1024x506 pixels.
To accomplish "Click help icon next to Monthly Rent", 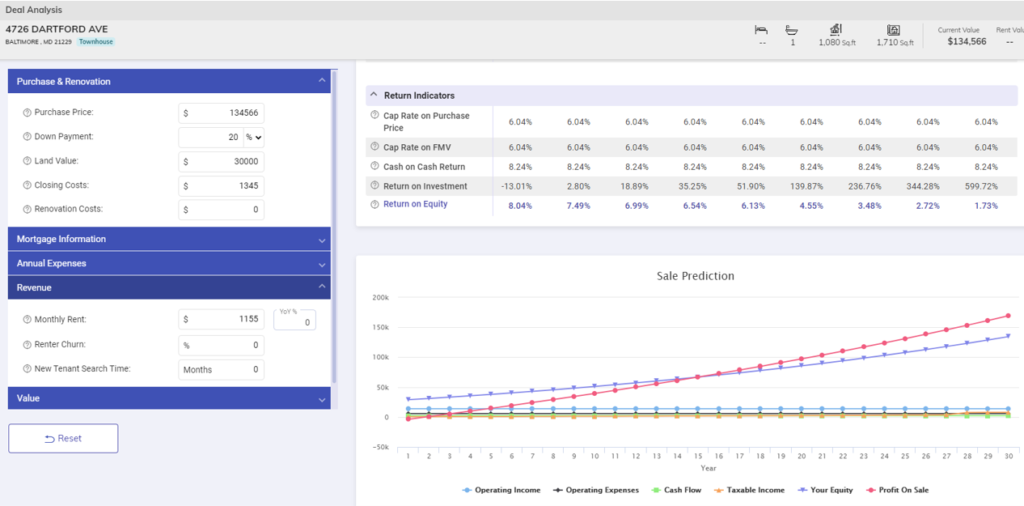I will pyautogui.click(x=27, y=320).
